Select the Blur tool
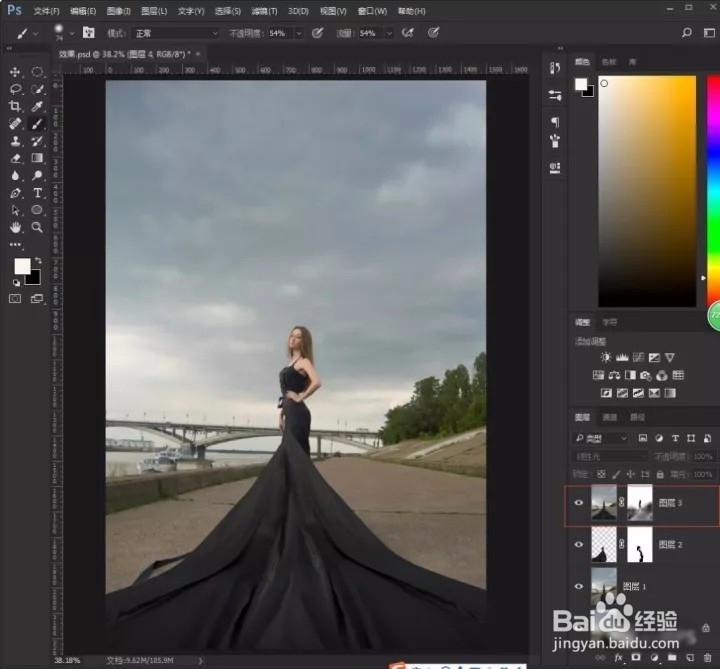Image resolution: width=720 pixels, height=669 pixels. 15,175
